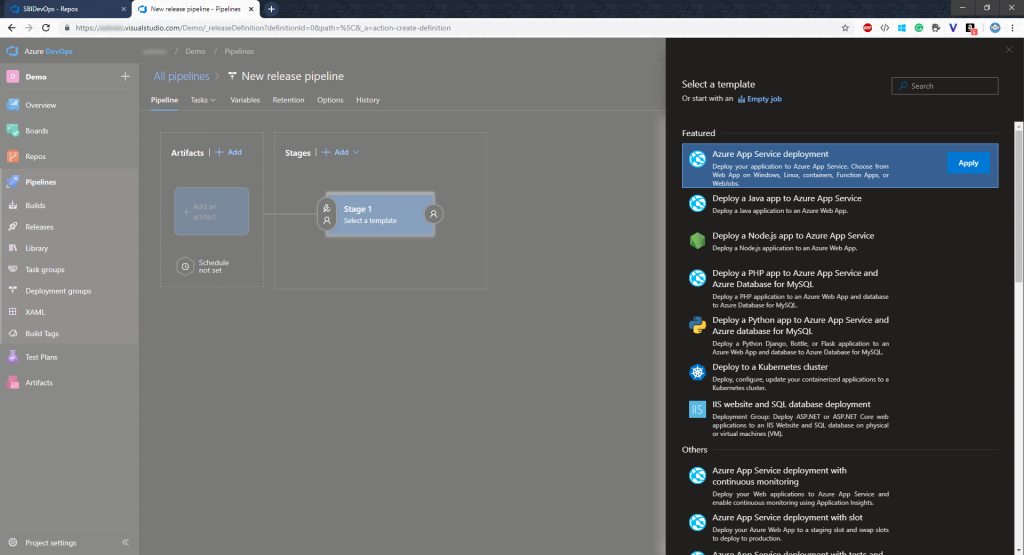Reload the page in browser
This screenshot has height=555, width=1024.
46,28
